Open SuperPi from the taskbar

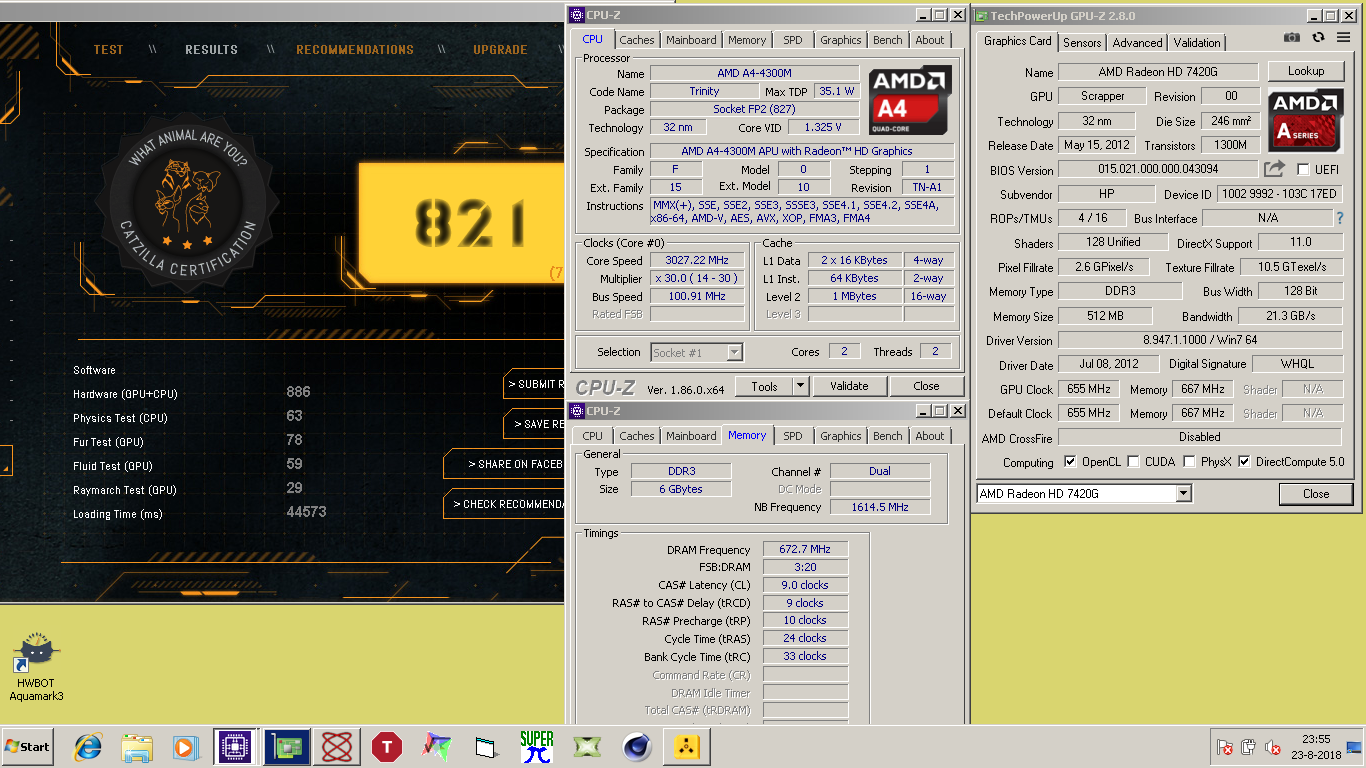(537, 747)
